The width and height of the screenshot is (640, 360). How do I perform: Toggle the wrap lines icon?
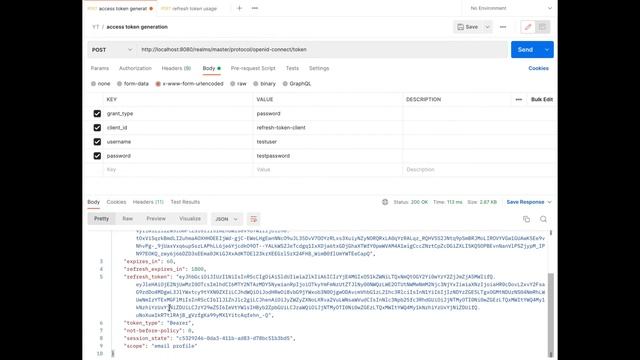pos(253,219)
